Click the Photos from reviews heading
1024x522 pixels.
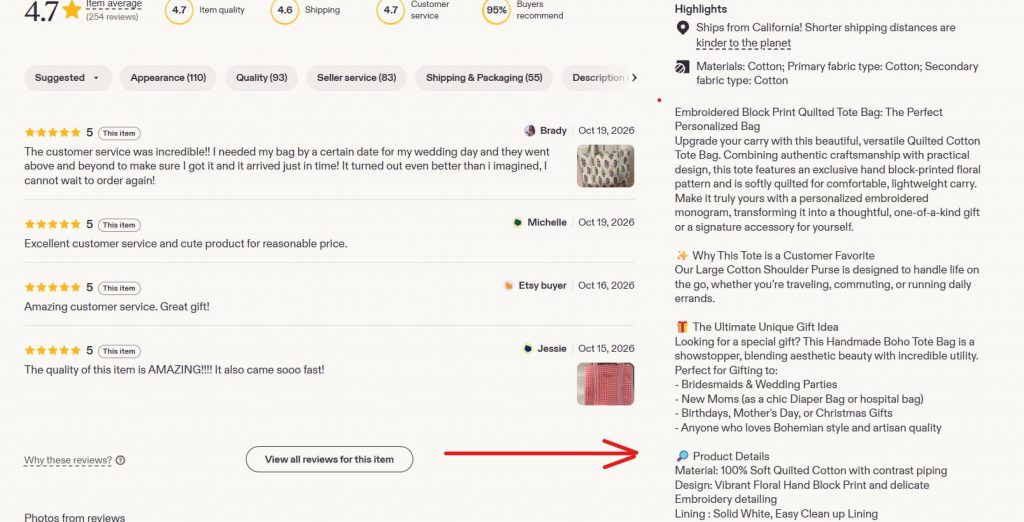[x=74, y=517]
